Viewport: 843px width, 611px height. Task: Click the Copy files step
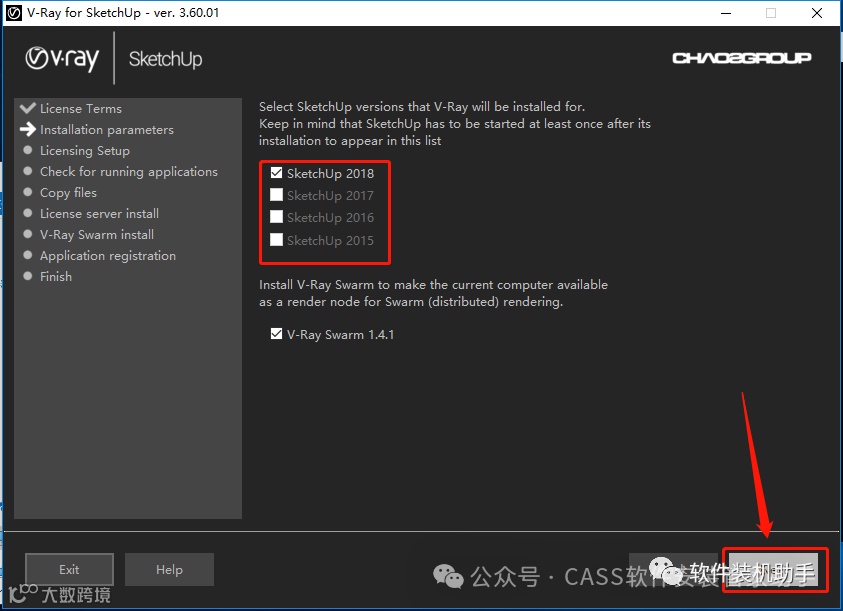click(68, 193)
